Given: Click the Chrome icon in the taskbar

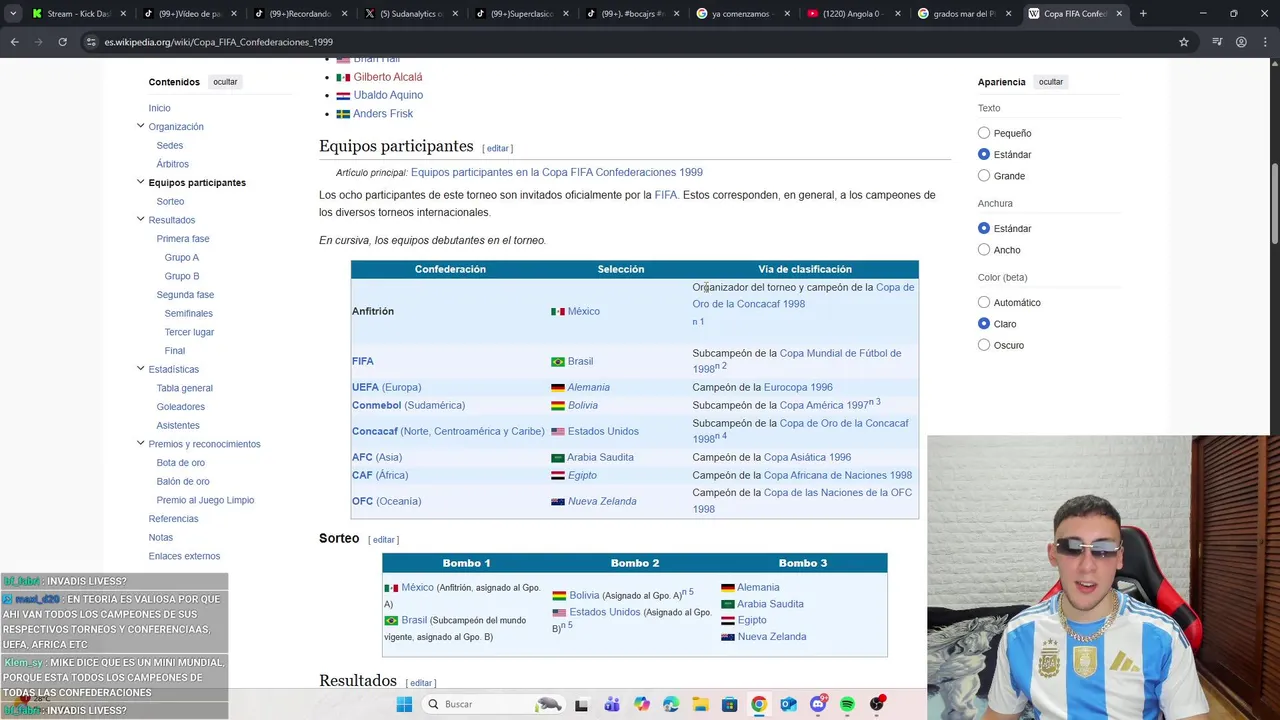Looking at the screenshot, I should click(x=759, y=704).
